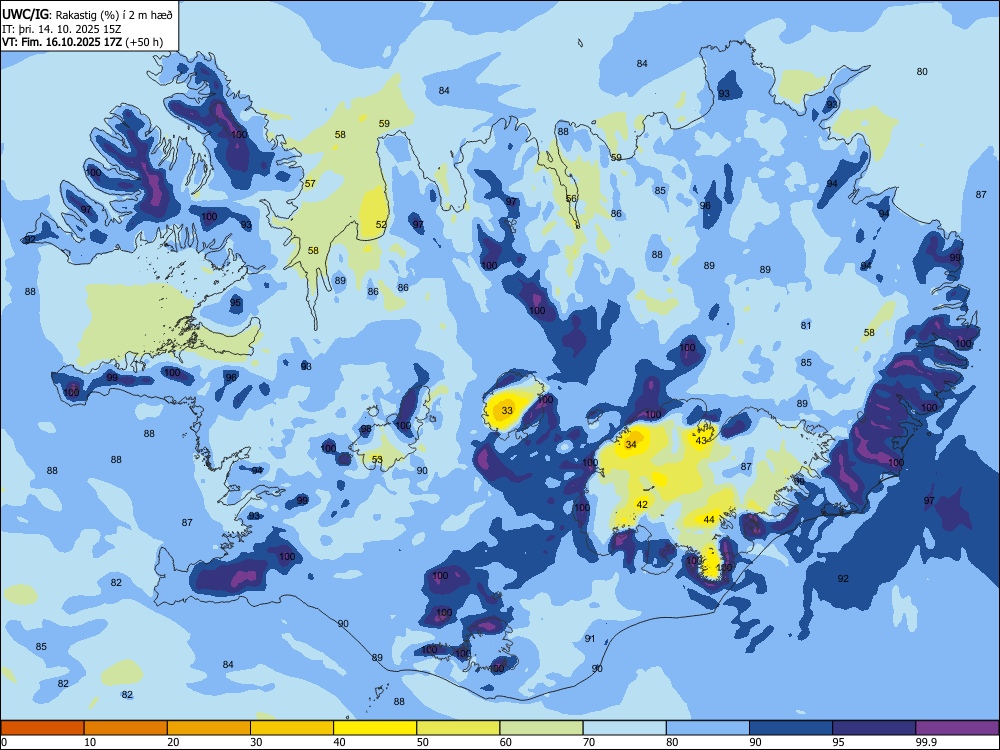
Task: Click the humidity value 33 on the map
Action: (x=507, y=410)
